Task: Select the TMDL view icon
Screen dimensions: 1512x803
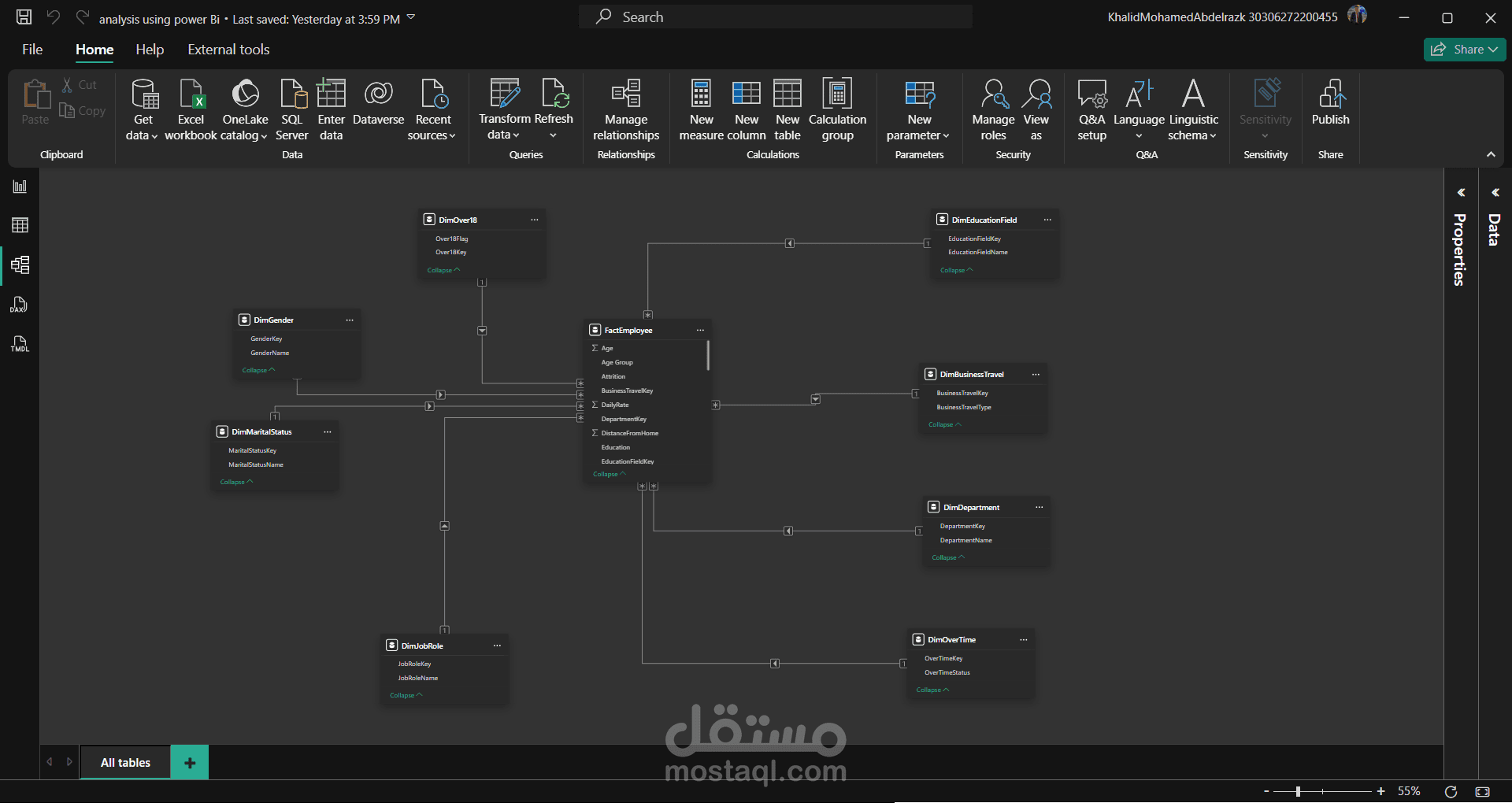Action: click(20, 343)
